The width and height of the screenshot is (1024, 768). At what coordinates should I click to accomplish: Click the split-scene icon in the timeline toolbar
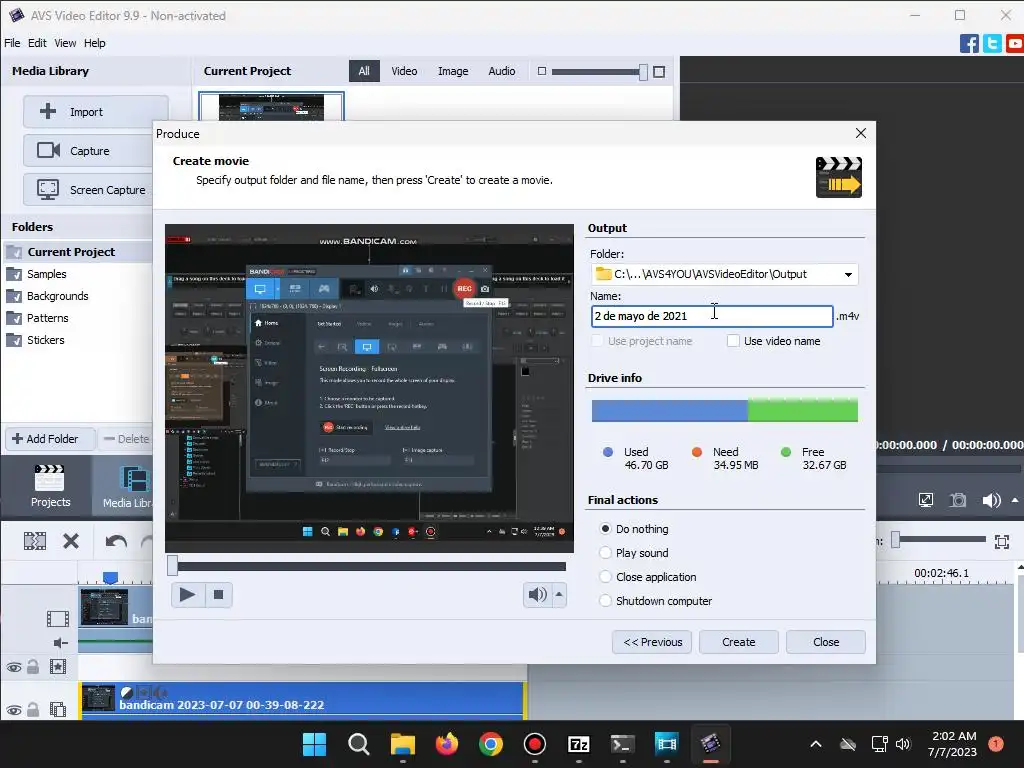[35, 541]
